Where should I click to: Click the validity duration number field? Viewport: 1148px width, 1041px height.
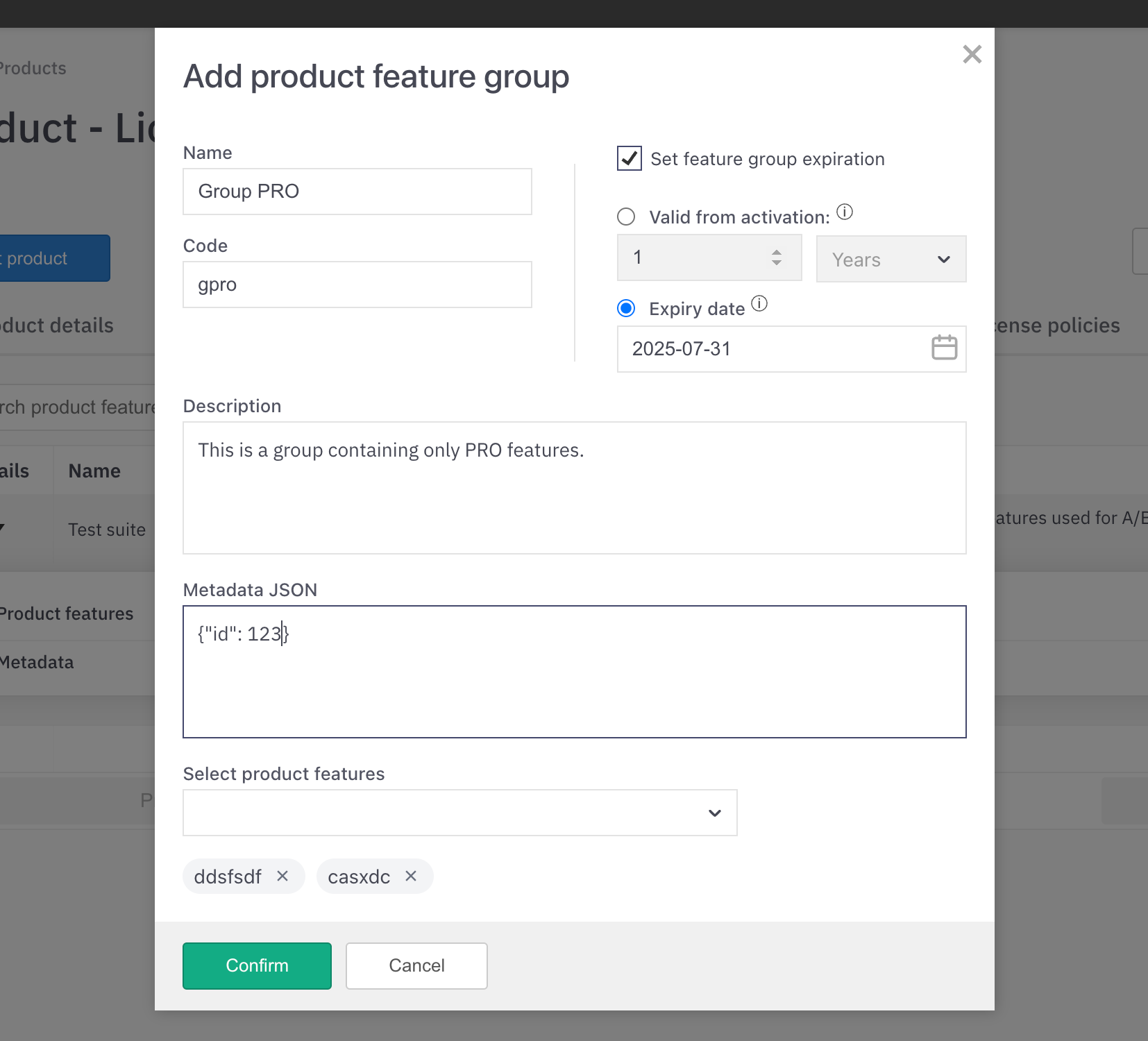694,257
